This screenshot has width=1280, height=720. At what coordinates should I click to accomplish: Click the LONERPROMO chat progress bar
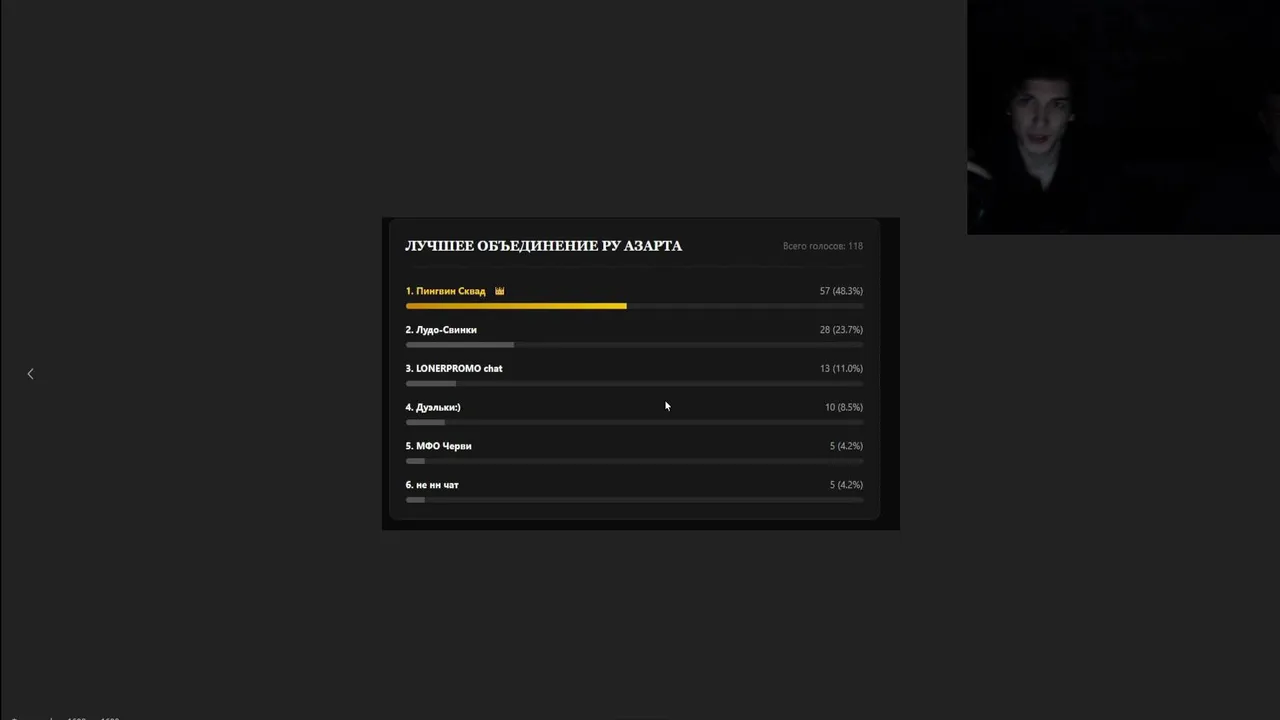pyautogui.click(x=431, y=383)
